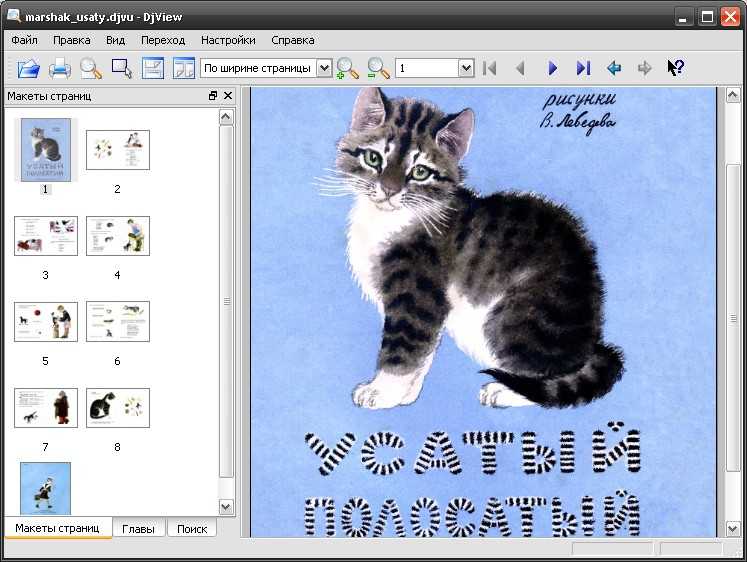Open the Настройки menu

coord(228,40)
